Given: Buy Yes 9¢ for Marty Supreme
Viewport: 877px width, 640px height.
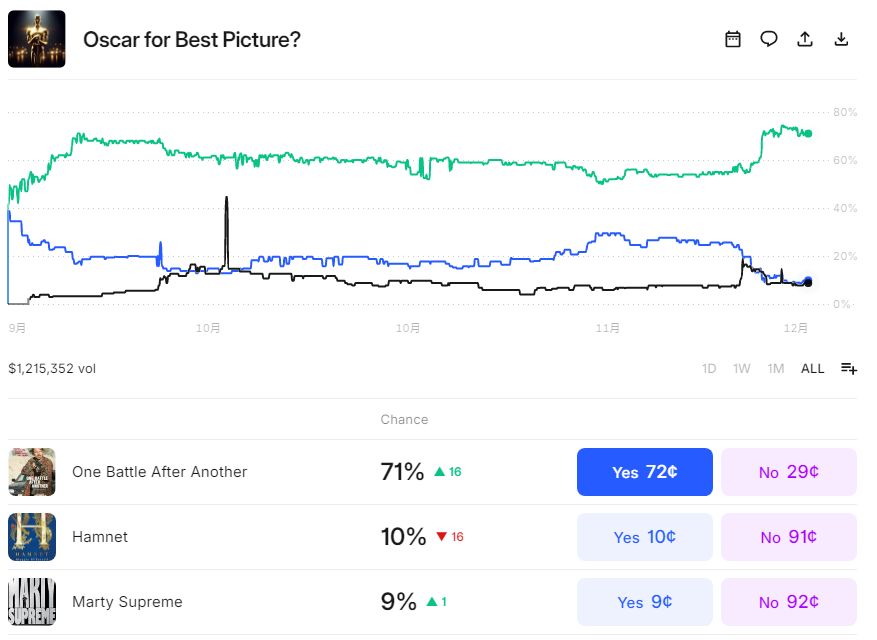Looking at the screenshot, I should (645, 602).
